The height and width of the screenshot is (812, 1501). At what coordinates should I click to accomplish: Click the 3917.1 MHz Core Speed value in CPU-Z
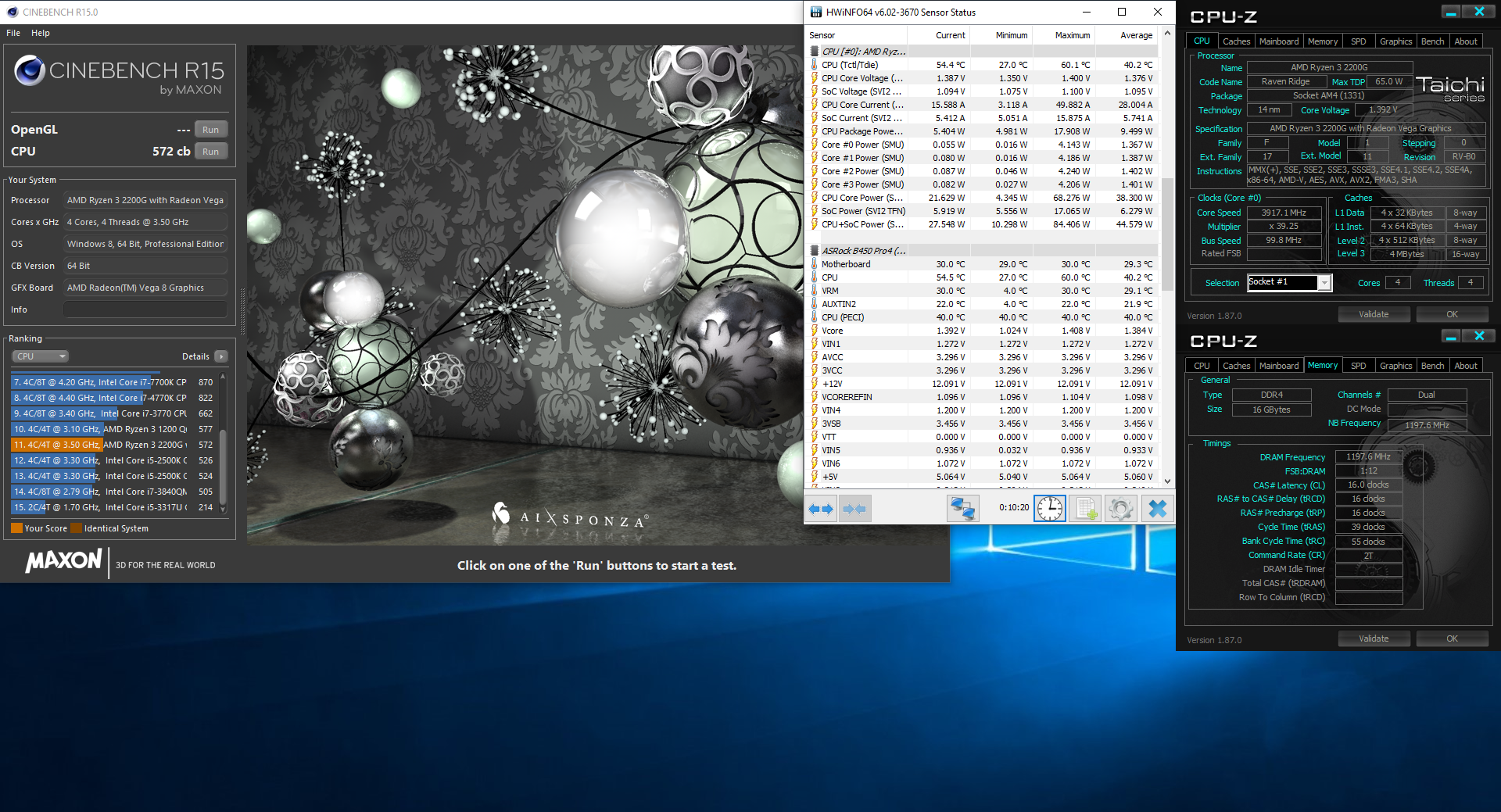1284,213
